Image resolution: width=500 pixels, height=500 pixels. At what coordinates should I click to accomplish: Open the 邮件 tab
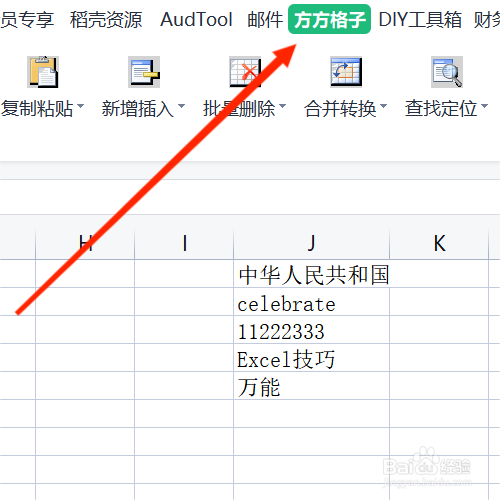[x=265, y=19]
